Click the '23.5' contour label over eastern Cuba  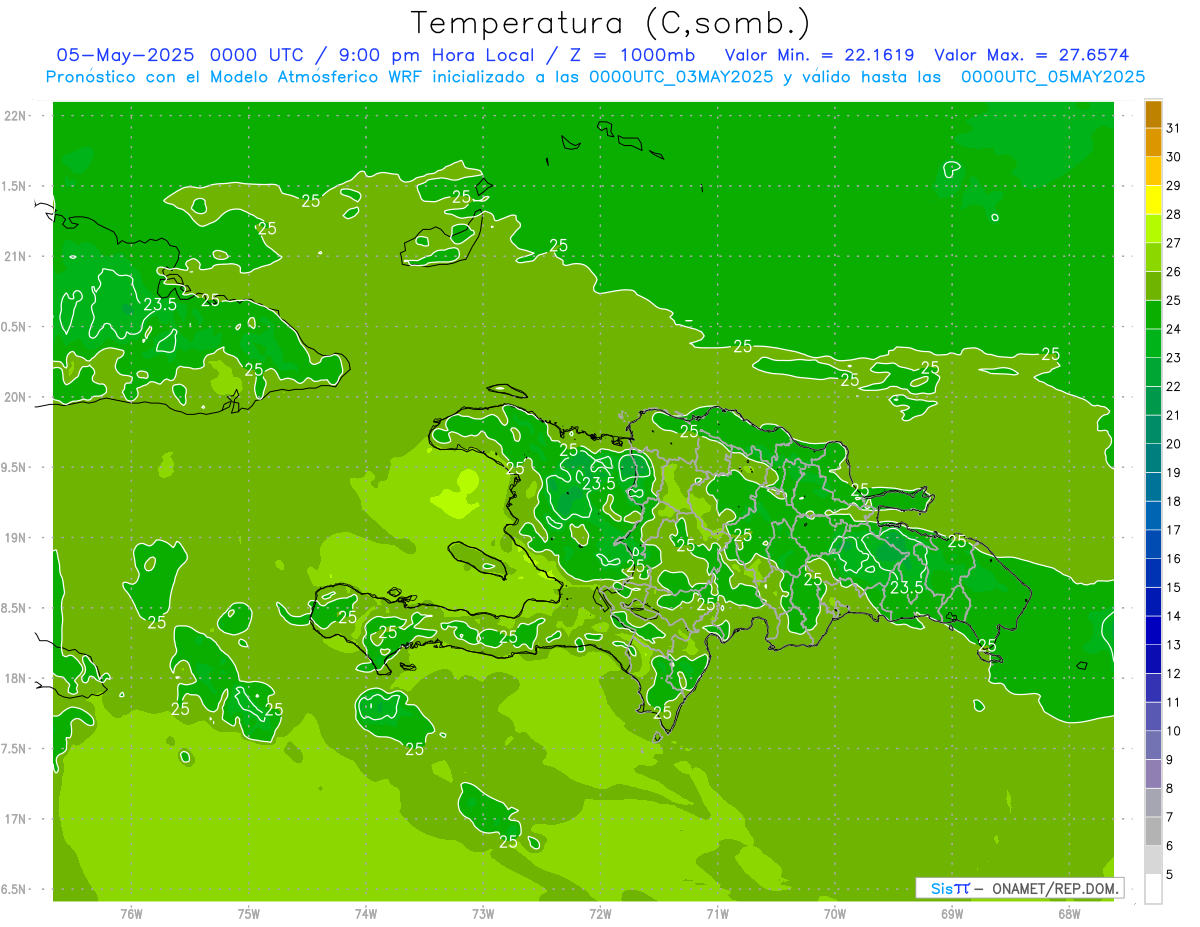click(x=160, y=305)
